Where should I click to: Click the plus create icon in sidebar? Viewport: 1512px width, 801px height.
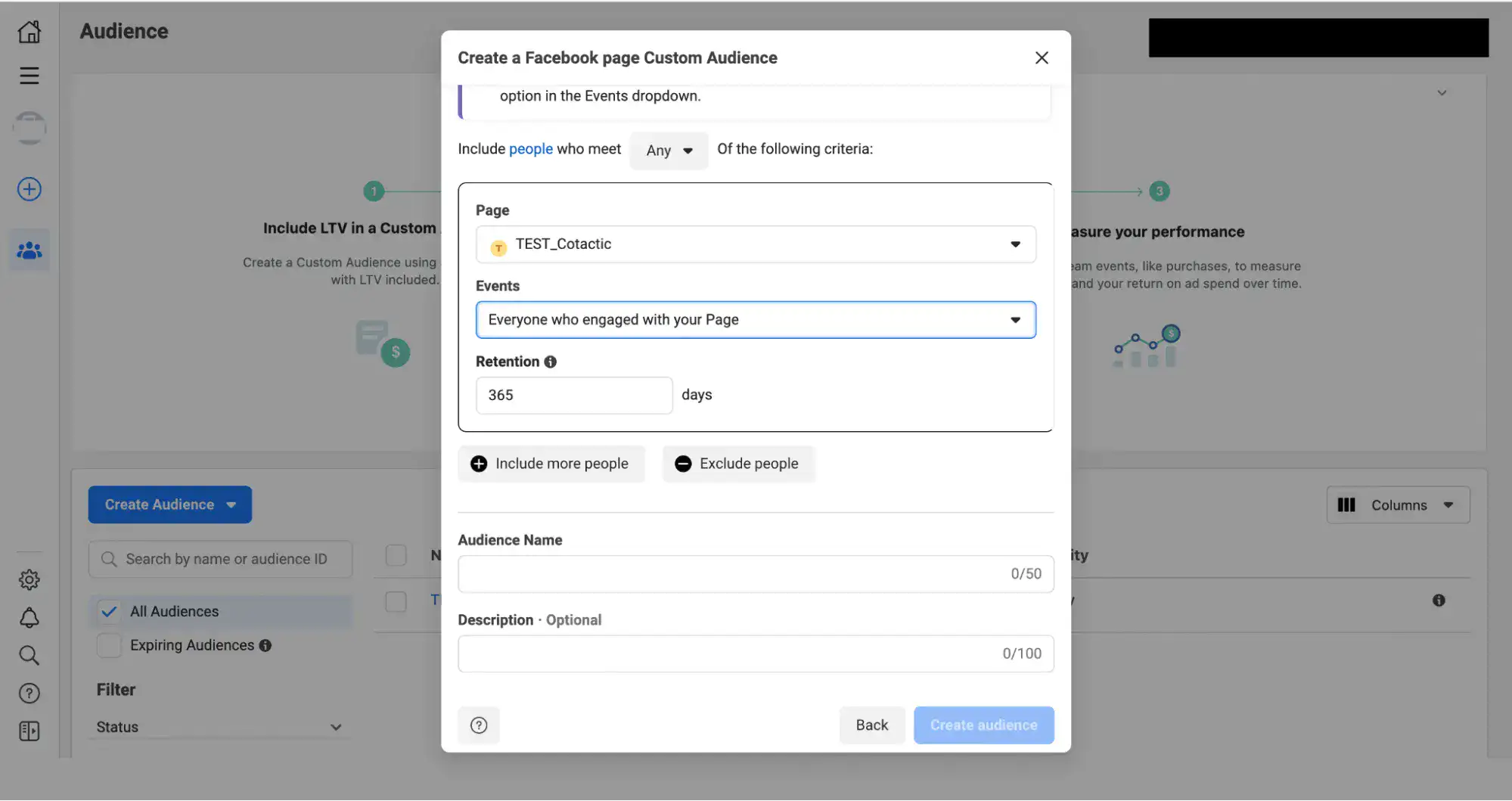pyautogui.click(x=29, y=189)
